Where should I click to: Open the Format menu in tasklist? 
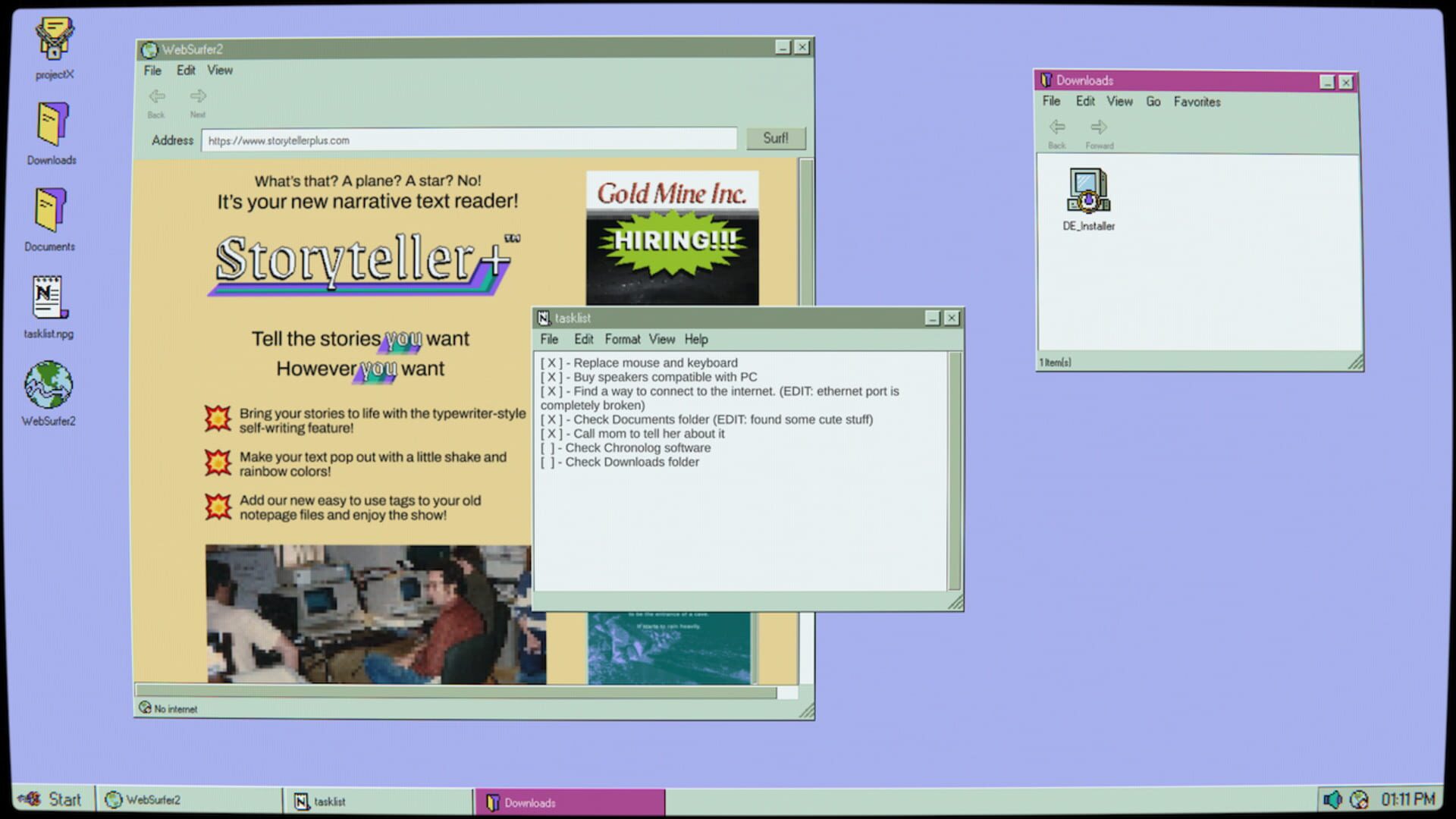pos(622,339)
